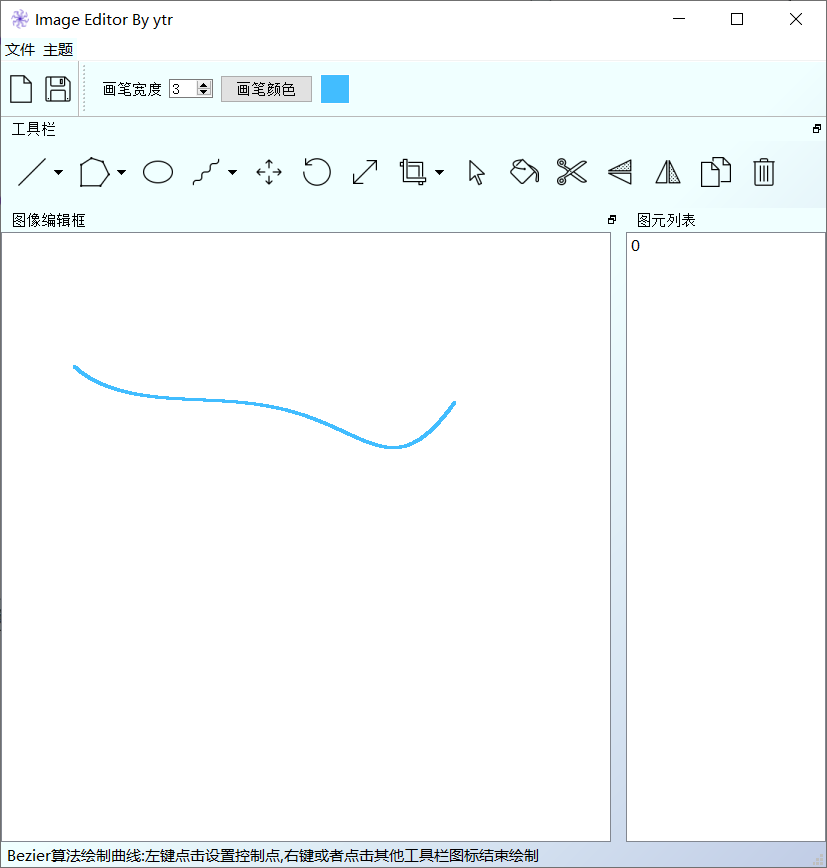This screenshot has width=827, height=868.
Task: Decrease pen width with down arrow
Action: click(x=204, y=92)
